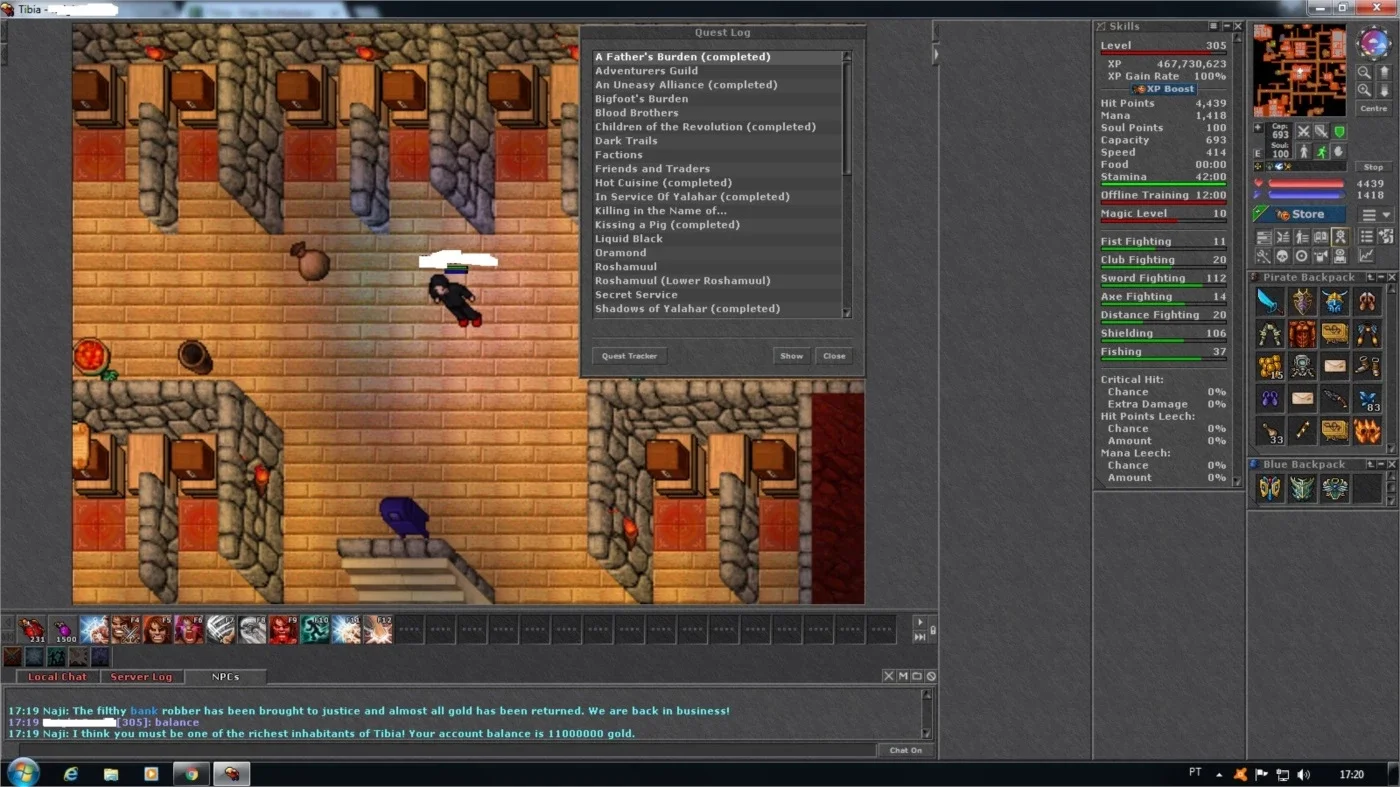Select Secret Service quest entry
1400x787 pixels.
[718, 295]
